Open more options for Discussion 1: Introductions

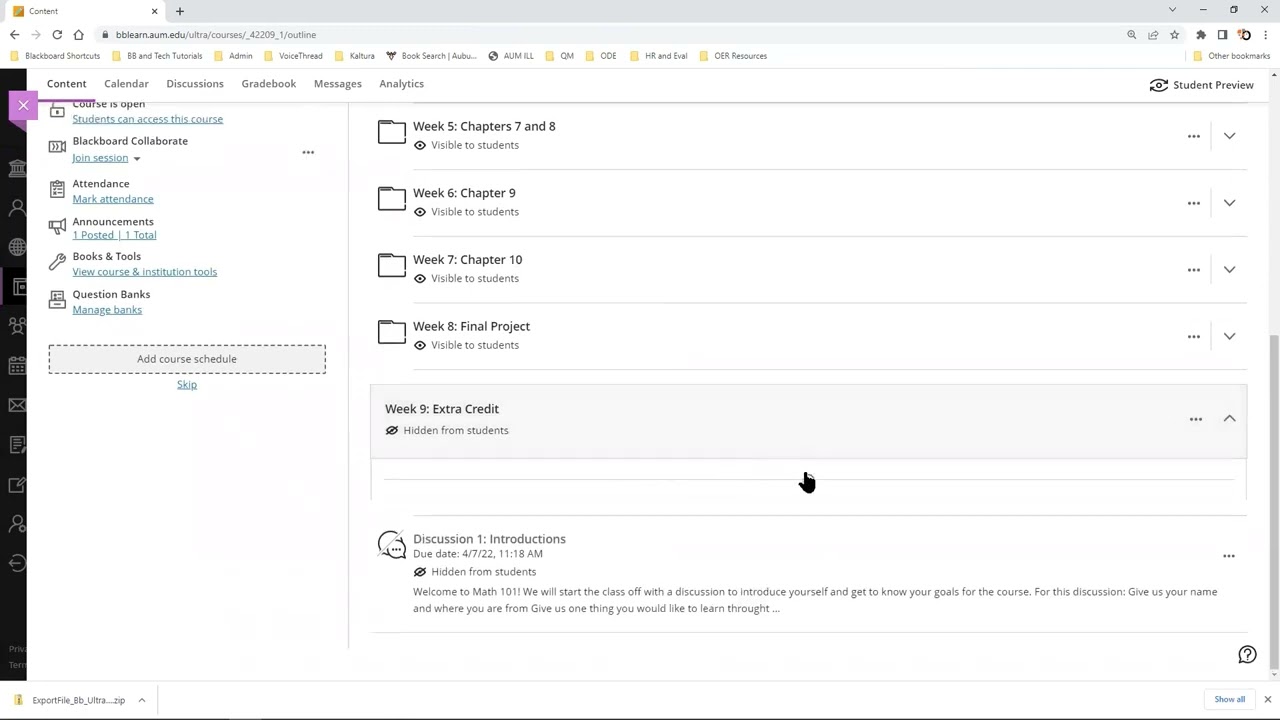[x=1228, y=556]
